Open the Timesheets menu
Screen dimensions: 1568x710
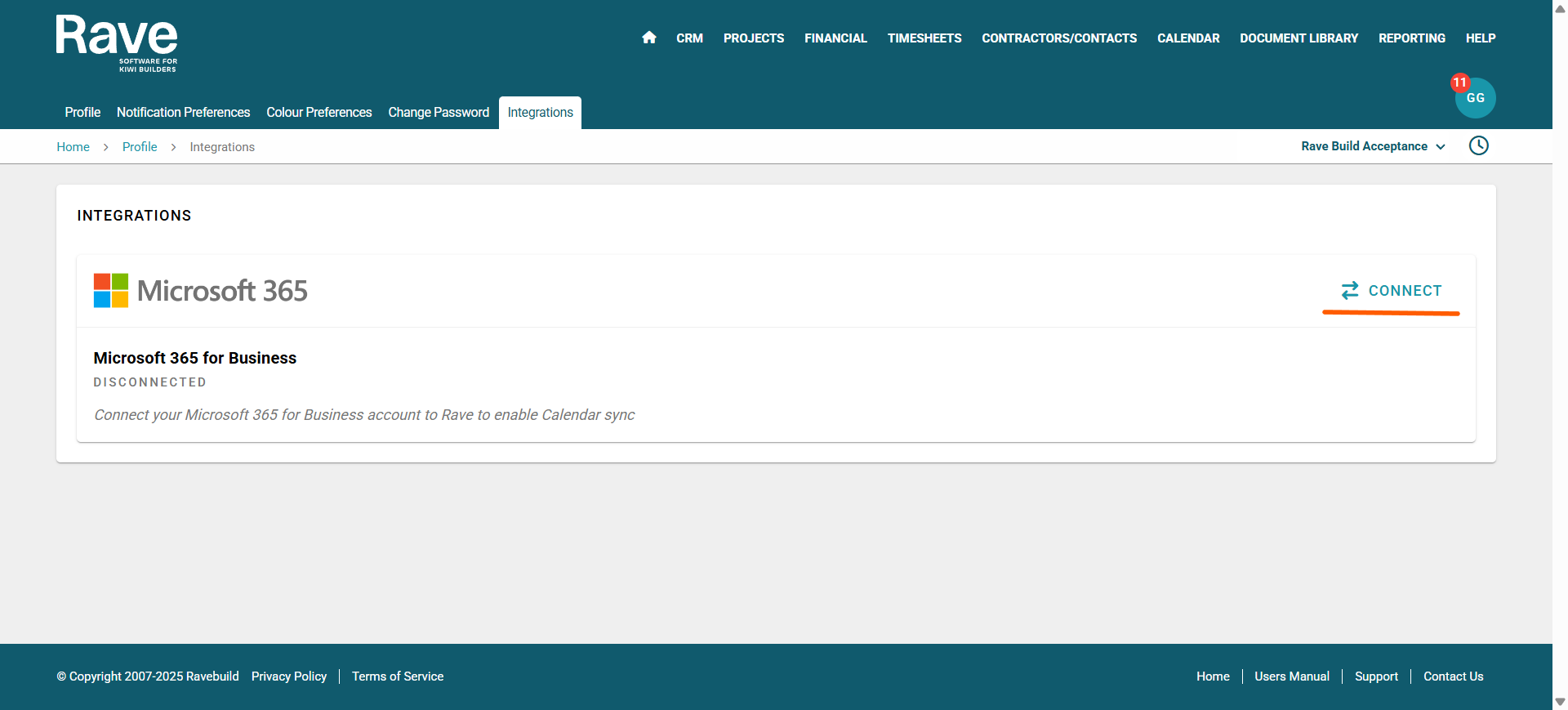click(x=924, y=38)
